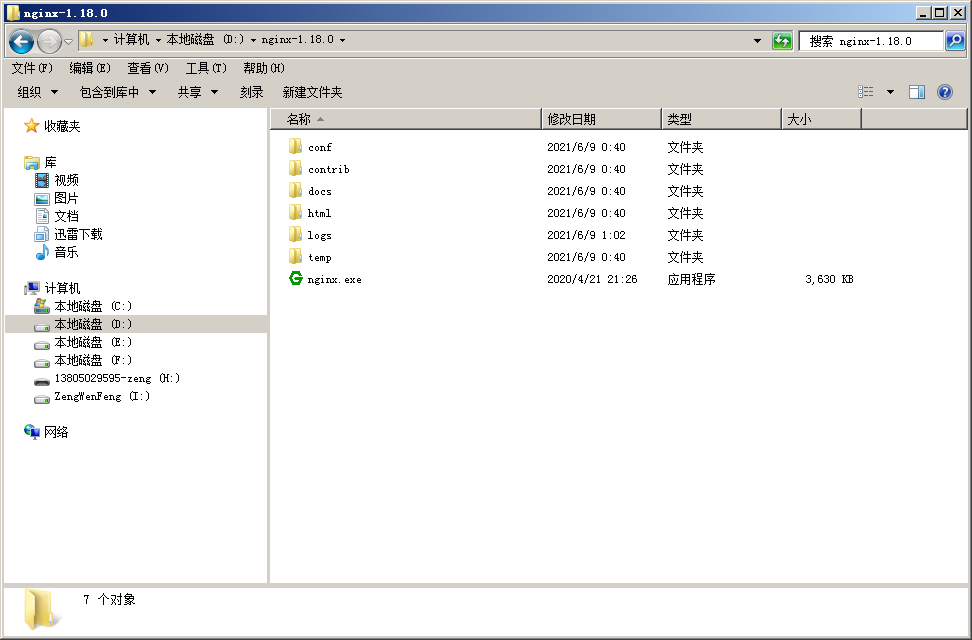Select the contrib folder icon
The width and height of the screenshot is (972, 640).
coord(296,168)
